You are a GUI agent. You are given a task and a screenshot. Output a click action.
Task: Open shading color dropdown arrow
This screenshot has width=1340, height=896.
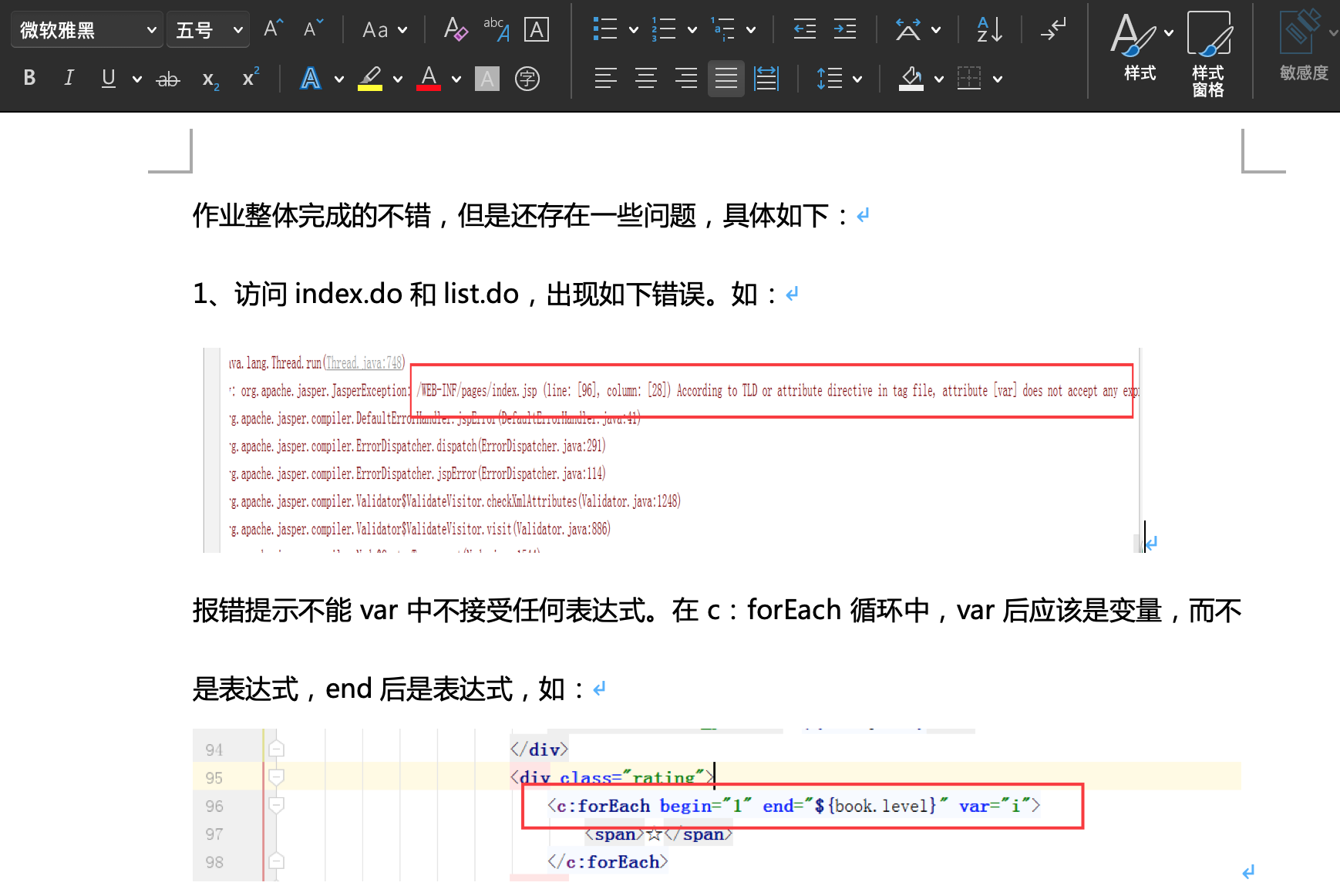[939, 79]
